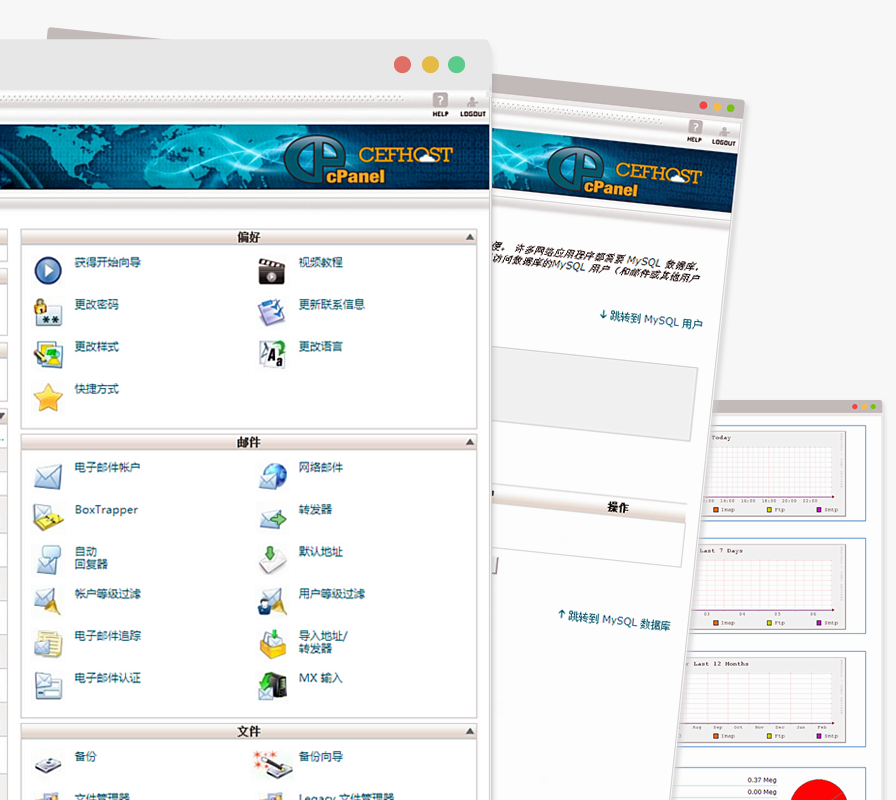Open the 网络邮件 link
Screen dimensions: 896x800
coord(321,467)
